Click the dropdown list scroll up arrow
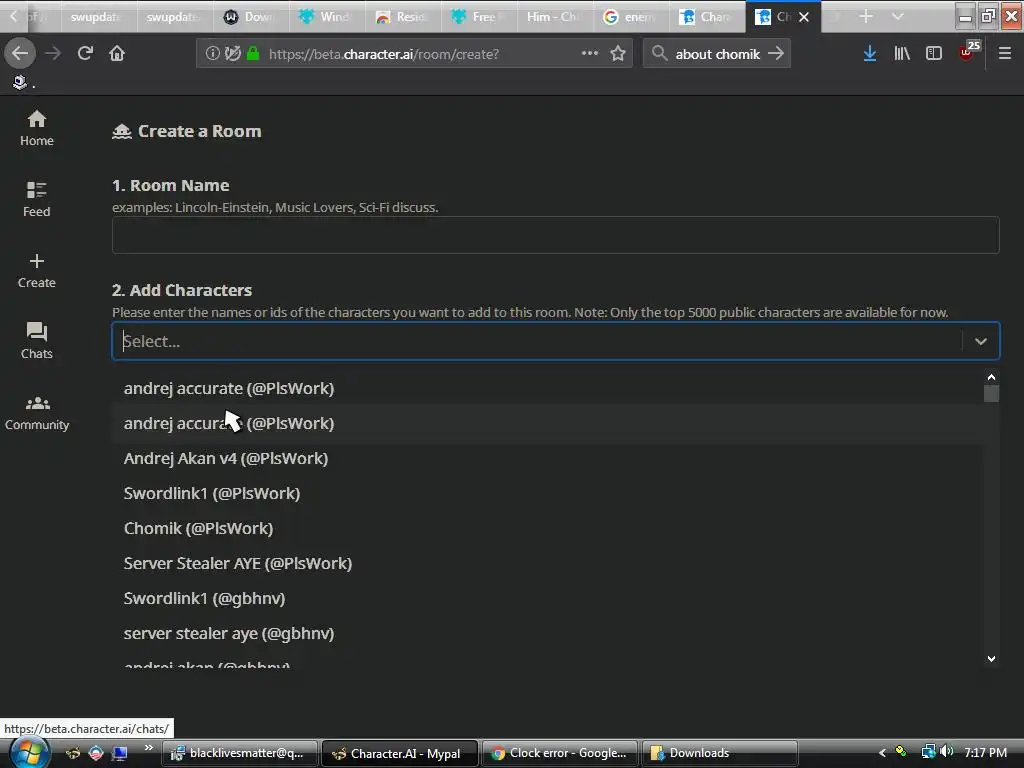Screen dimensions: 1024x768 click(x=991, y=377)
